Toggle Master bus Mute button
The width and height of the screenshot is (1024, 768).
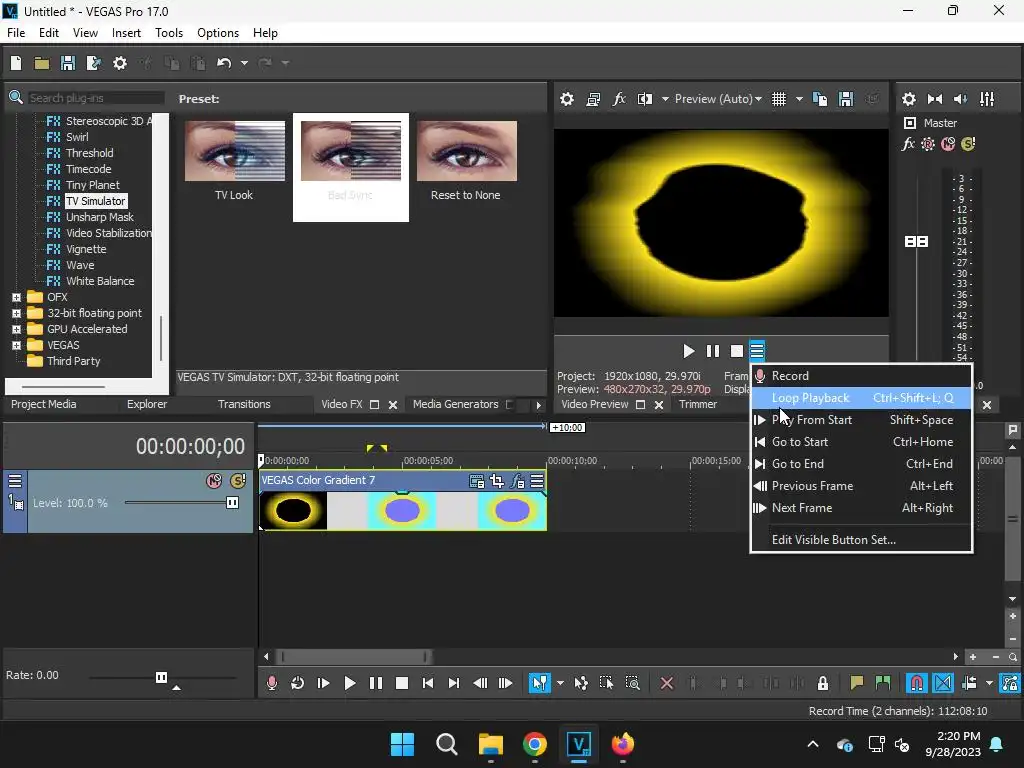point(948,144)
